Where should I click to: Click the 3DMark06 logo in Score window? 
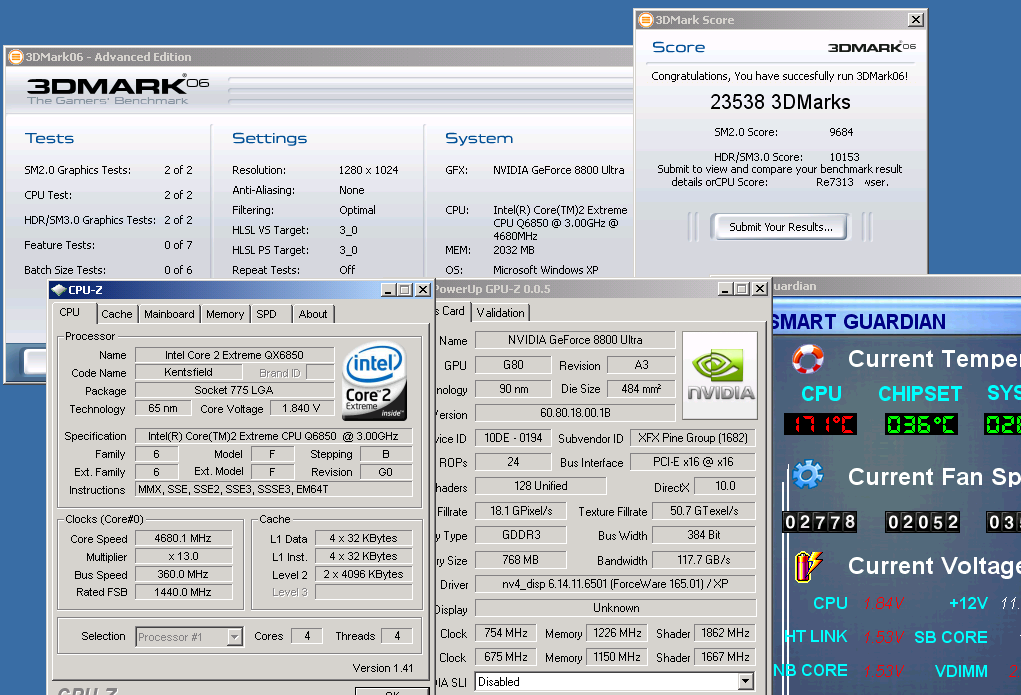(x=871, y=47)
